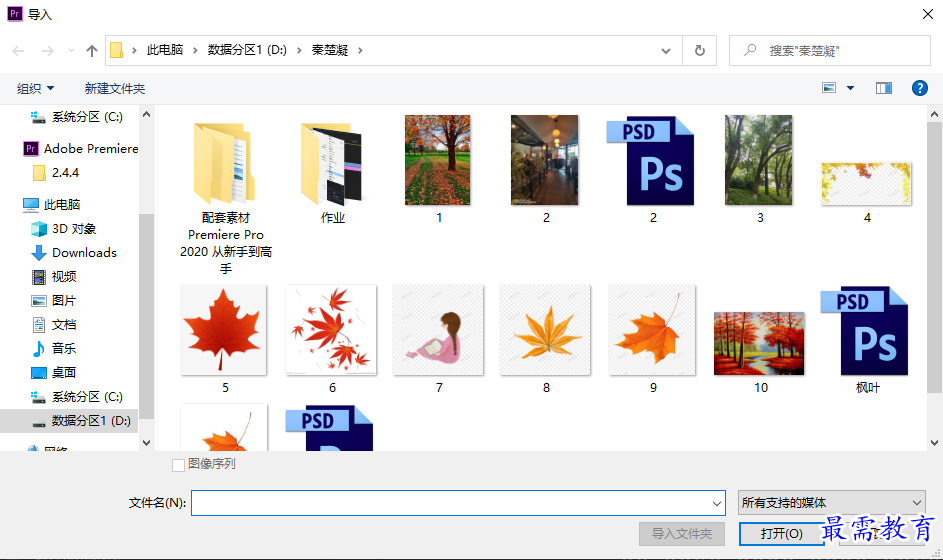The image size is (943, 560).
Task: Select 此电脑 in the navigation tree
Action: click(x=52, y=205)
